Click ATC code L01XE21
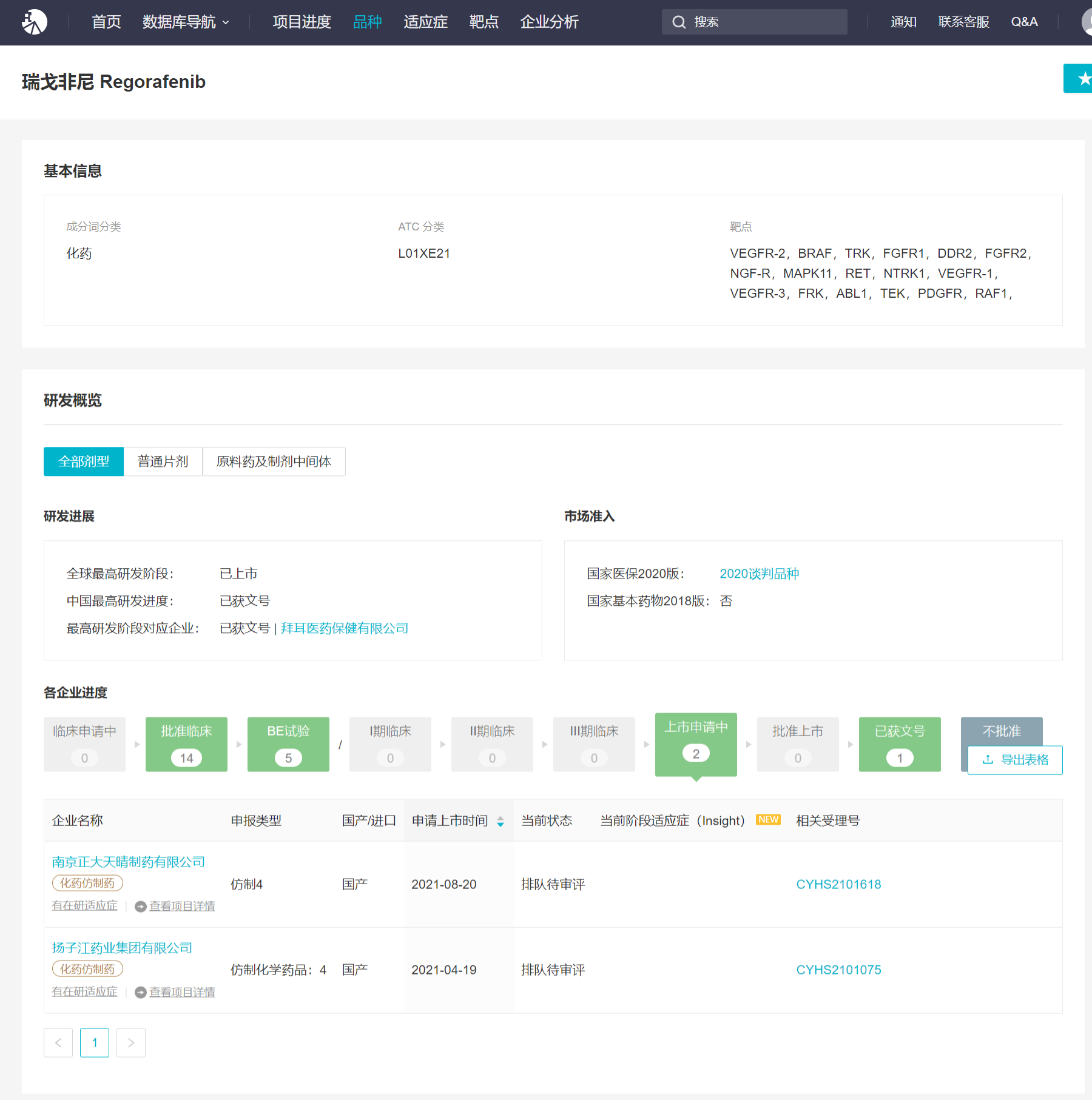The image size is (1092, 1100). coord(424,253)
